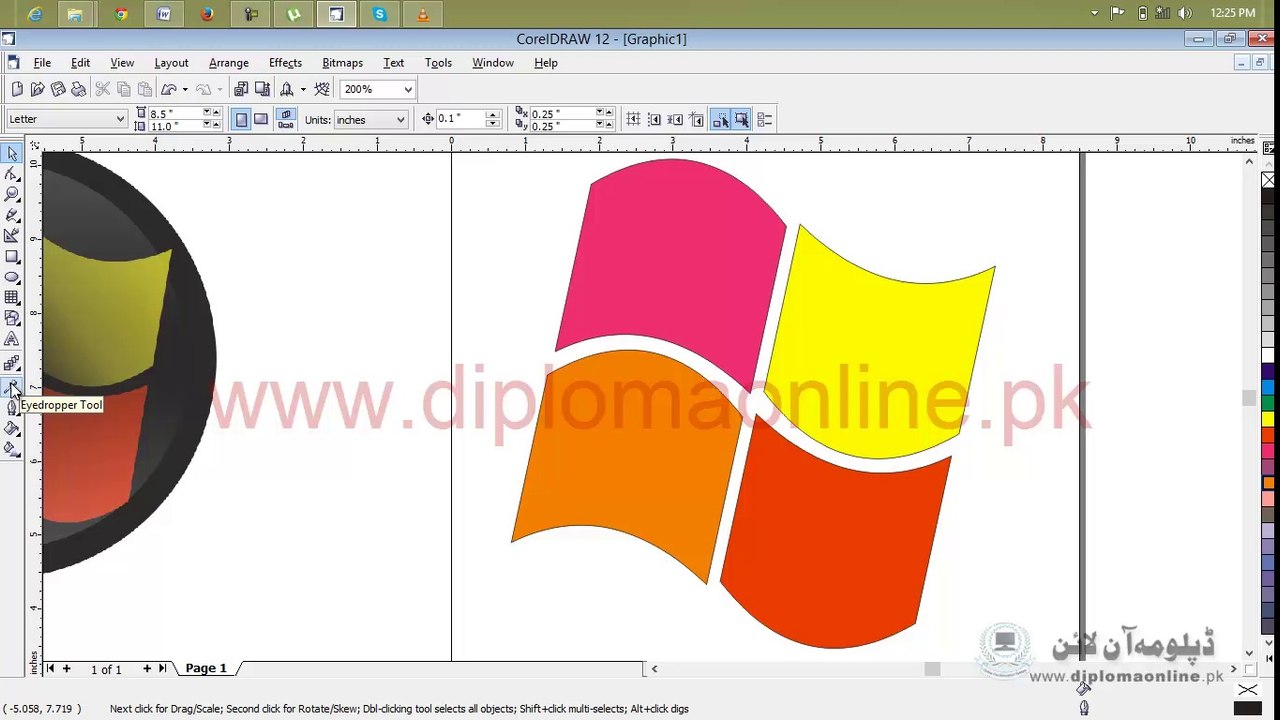
Task: Select the Zoom tool in the toolbox
Action: 12,194
